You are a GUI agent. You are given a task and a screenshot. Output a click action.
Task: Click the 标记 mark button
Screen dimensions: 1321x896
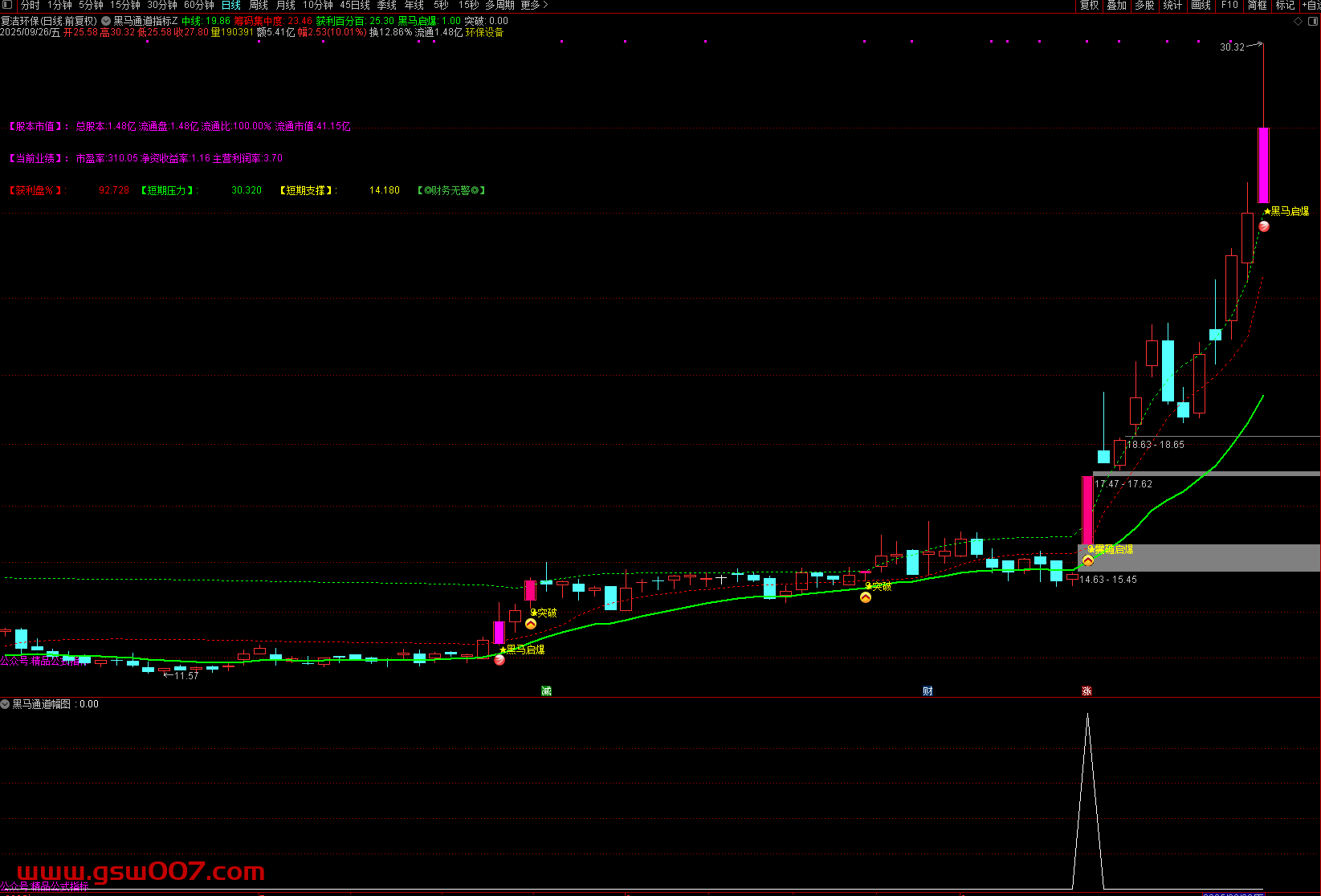tap(1285, 5)
